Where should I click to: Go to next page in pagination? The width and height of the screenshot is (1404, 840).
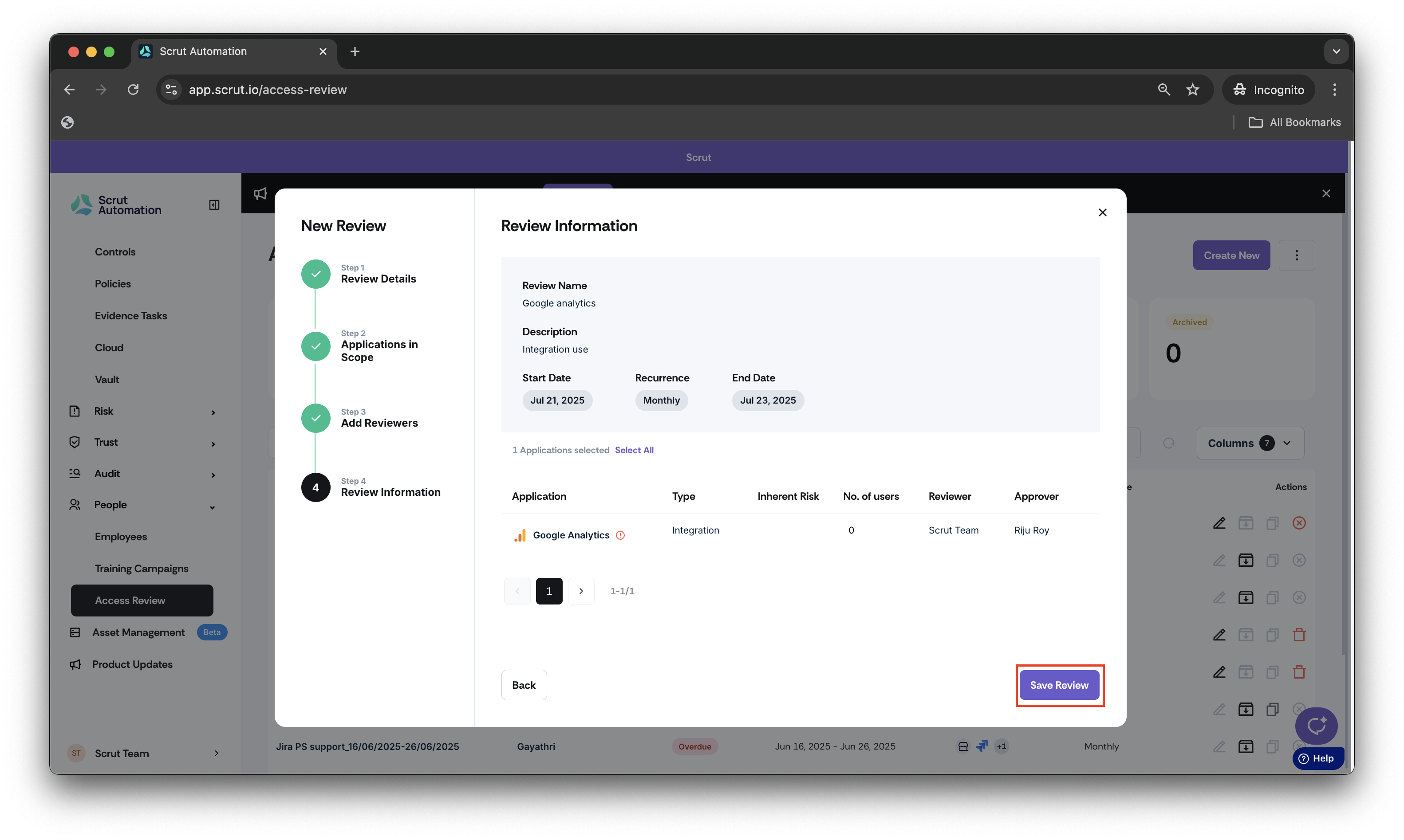pyautogui.click(x=580, y=591)
